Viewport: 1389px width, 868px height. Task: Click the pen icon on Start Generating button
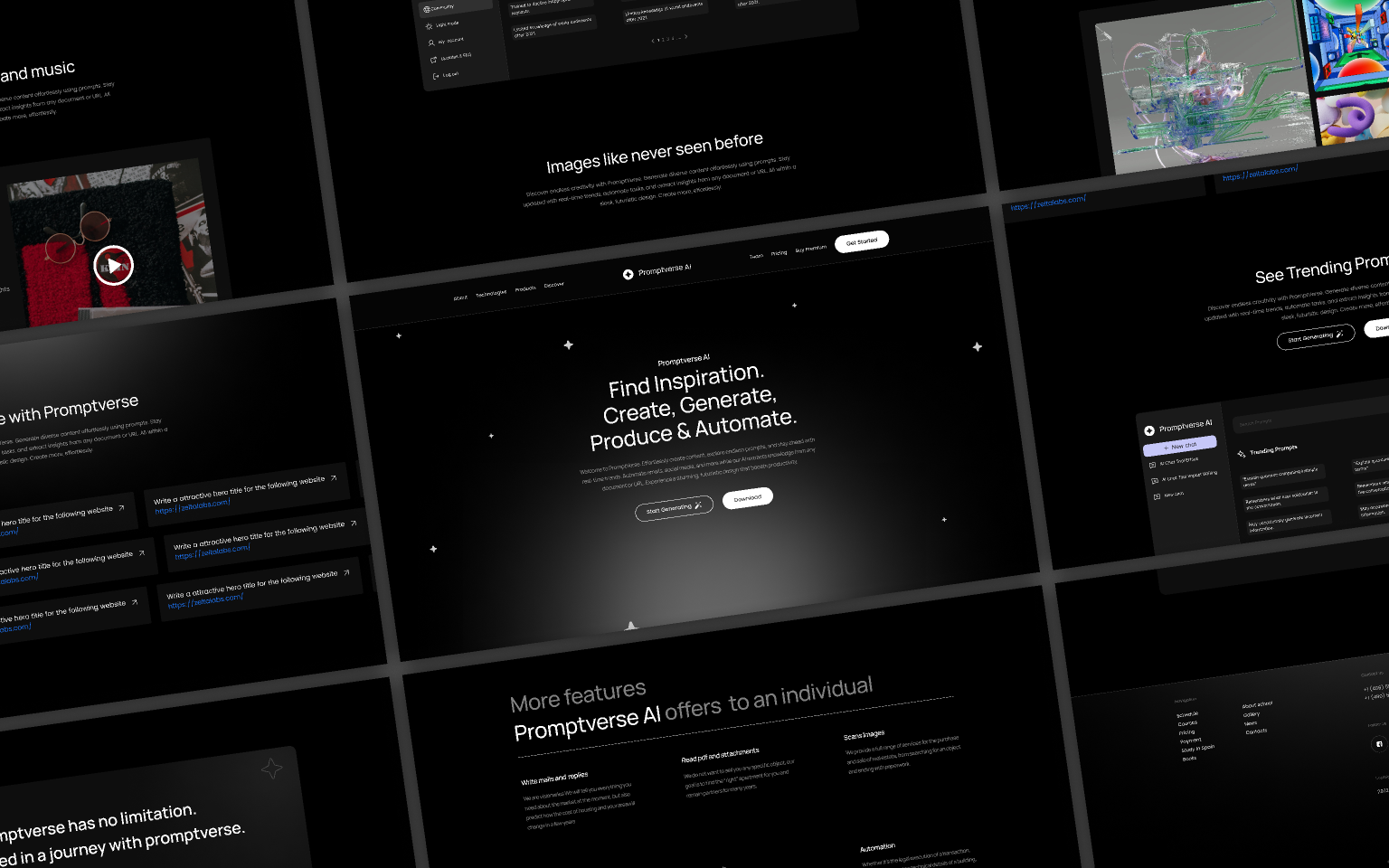(697, 505)
